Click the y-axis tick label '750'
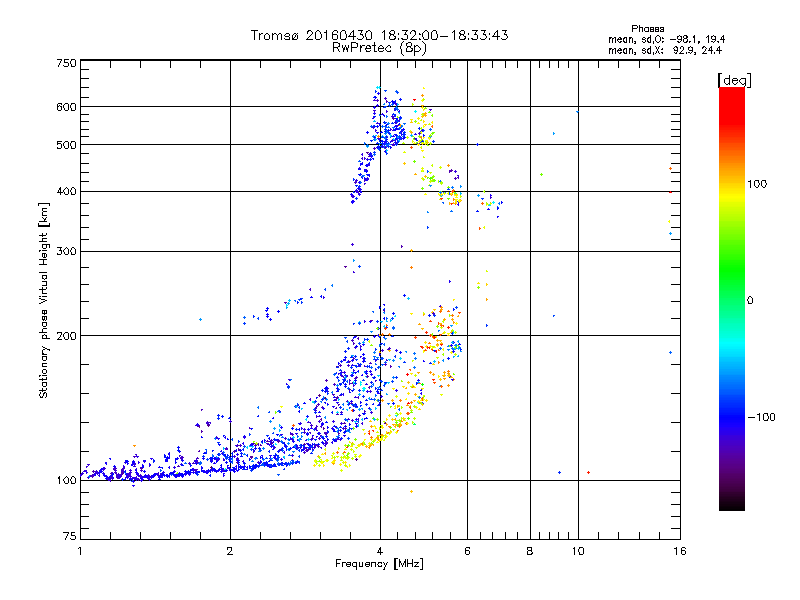The width and height of the screenshot is (800, 600). tap(66, 63)
